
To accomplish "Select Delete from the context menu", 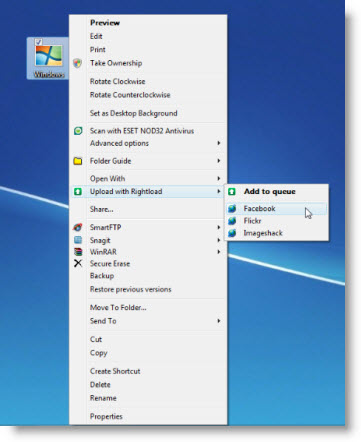I will point(100,385).
